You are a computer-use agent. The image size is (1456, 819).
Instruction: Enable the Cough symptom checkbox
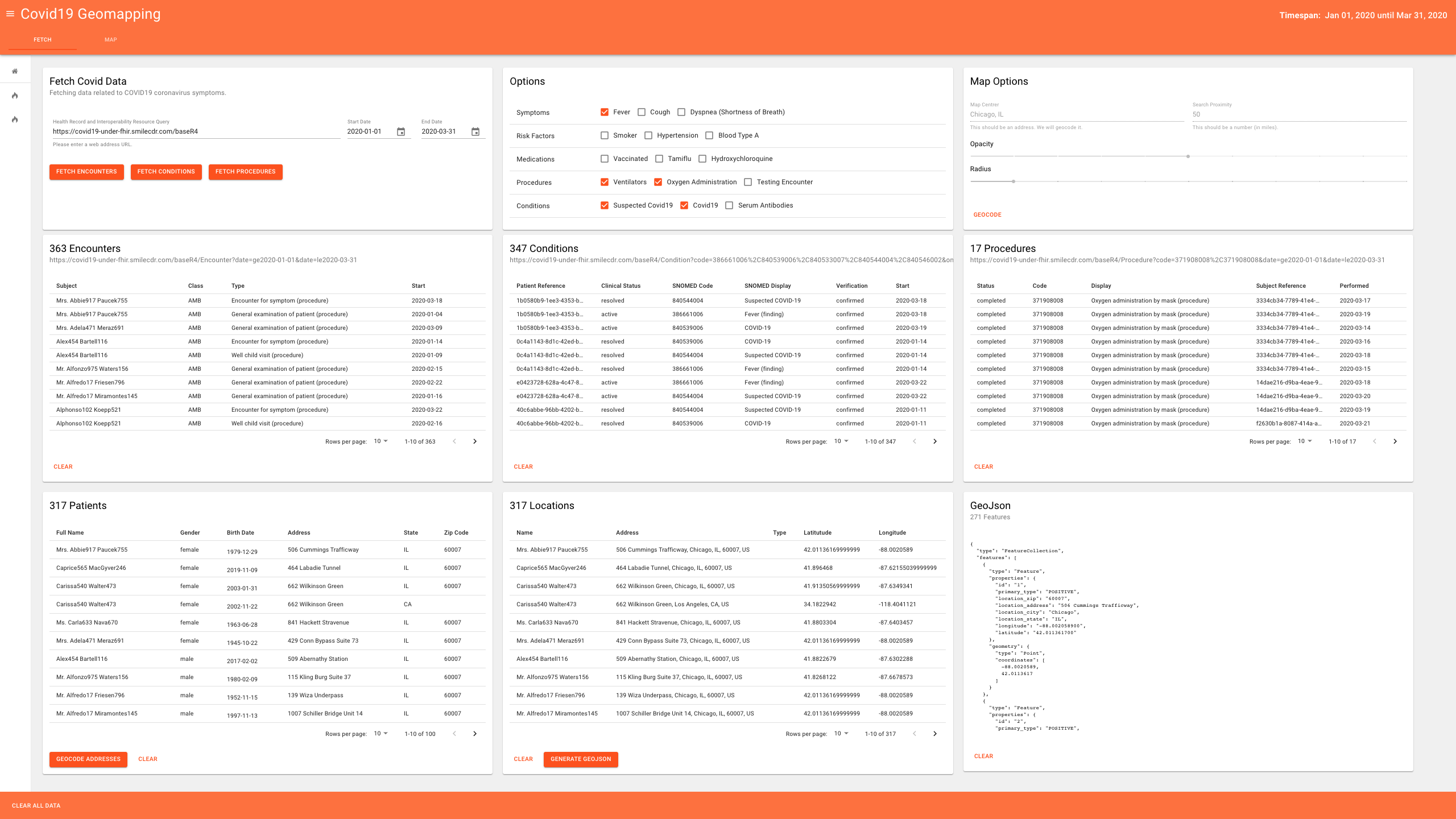point(642,112)
